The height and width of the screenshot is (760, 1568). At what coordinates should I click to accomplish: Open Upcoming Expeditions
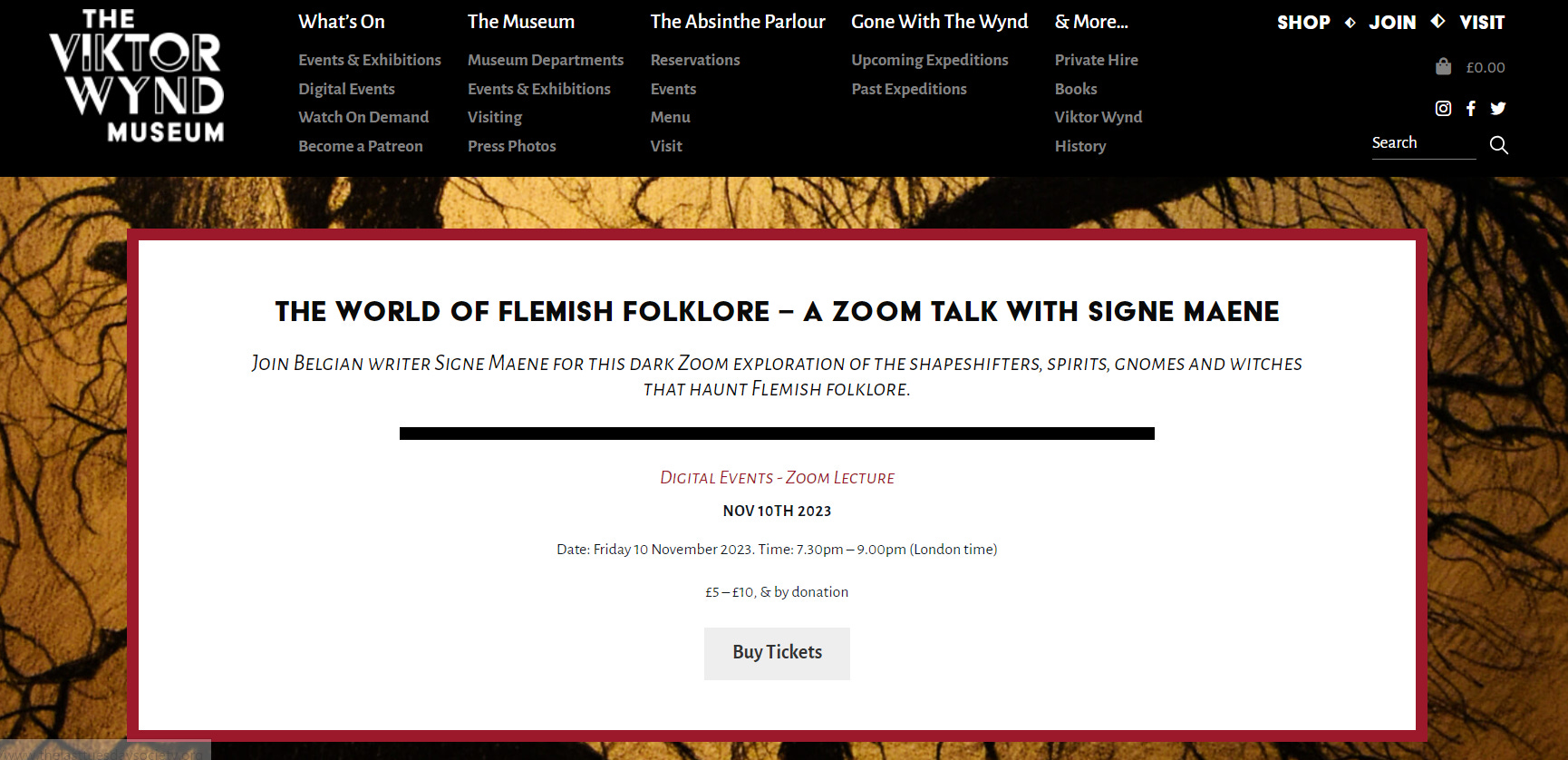(x=930, y=60)
